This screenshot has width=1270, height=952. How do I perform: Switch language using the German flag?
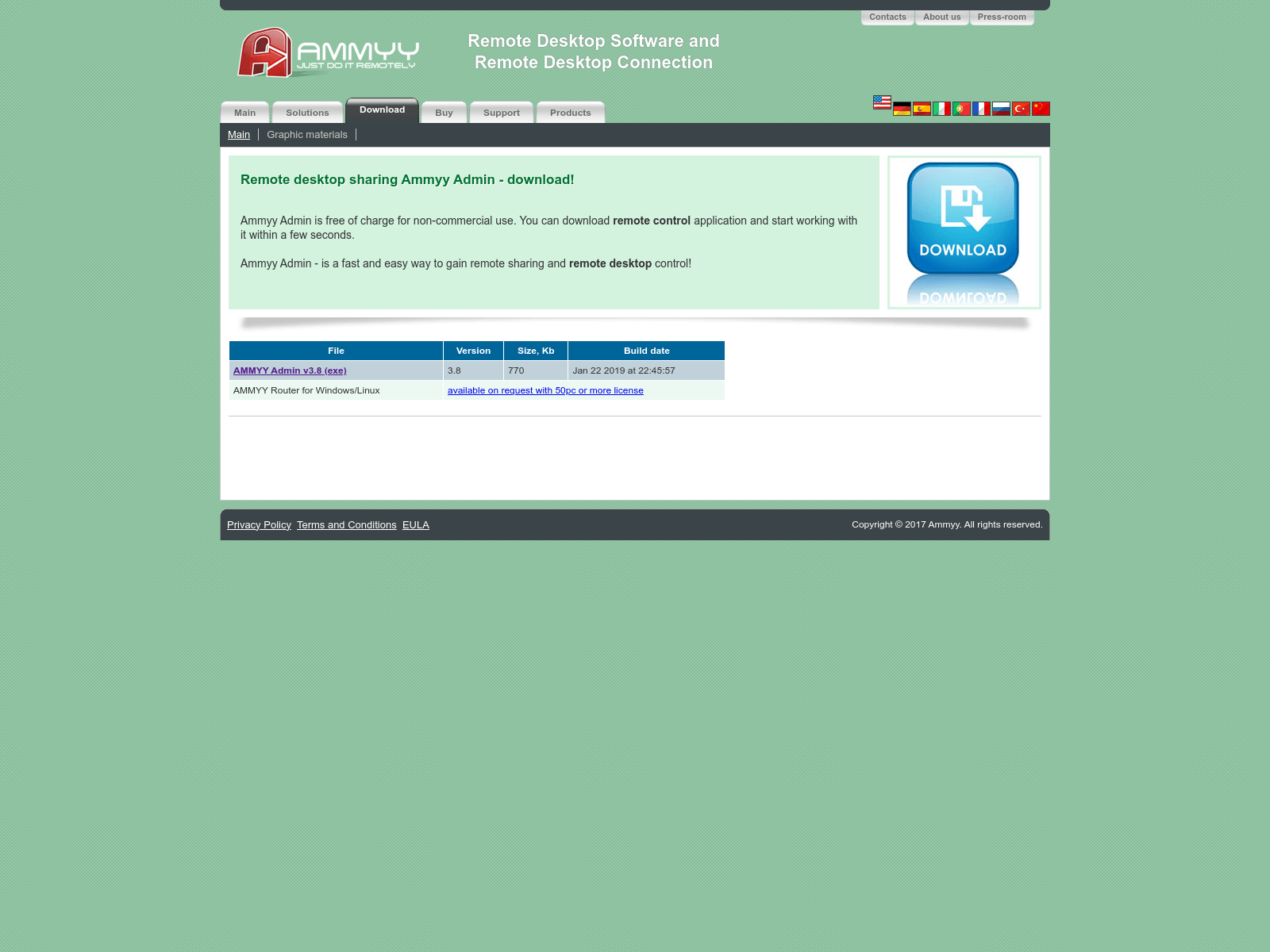[902, 109]
